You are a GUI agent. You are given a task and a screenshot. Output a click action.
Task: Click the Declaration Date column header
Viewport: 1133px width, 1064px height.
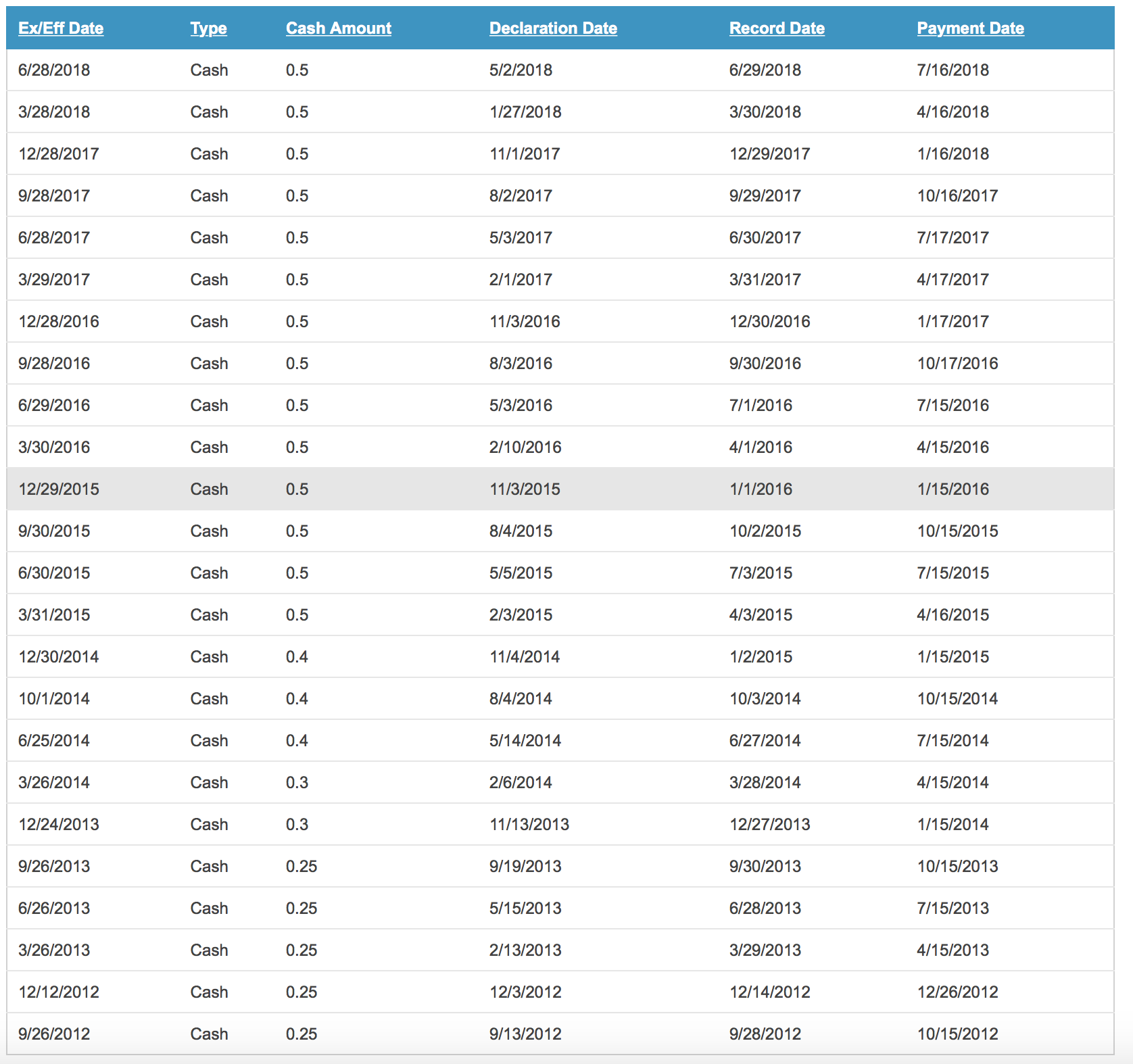[553, 28]
